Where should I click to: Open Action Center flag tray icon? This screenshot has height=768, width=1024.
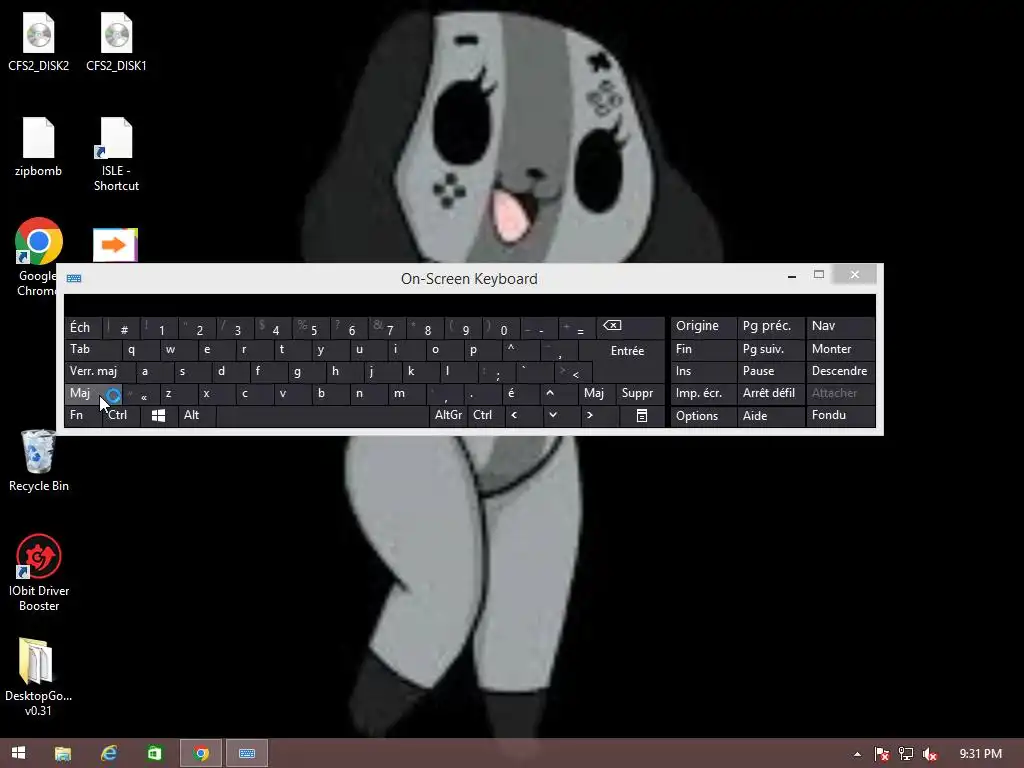[882, 754]
